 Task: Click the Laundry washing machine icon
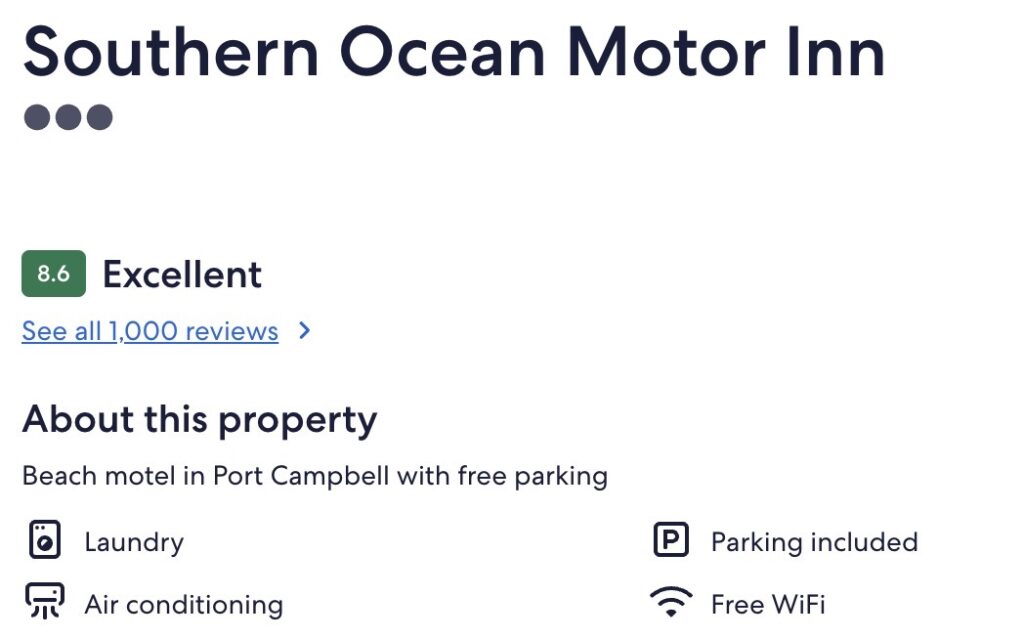pyautogui.click(x=43, y=541)
